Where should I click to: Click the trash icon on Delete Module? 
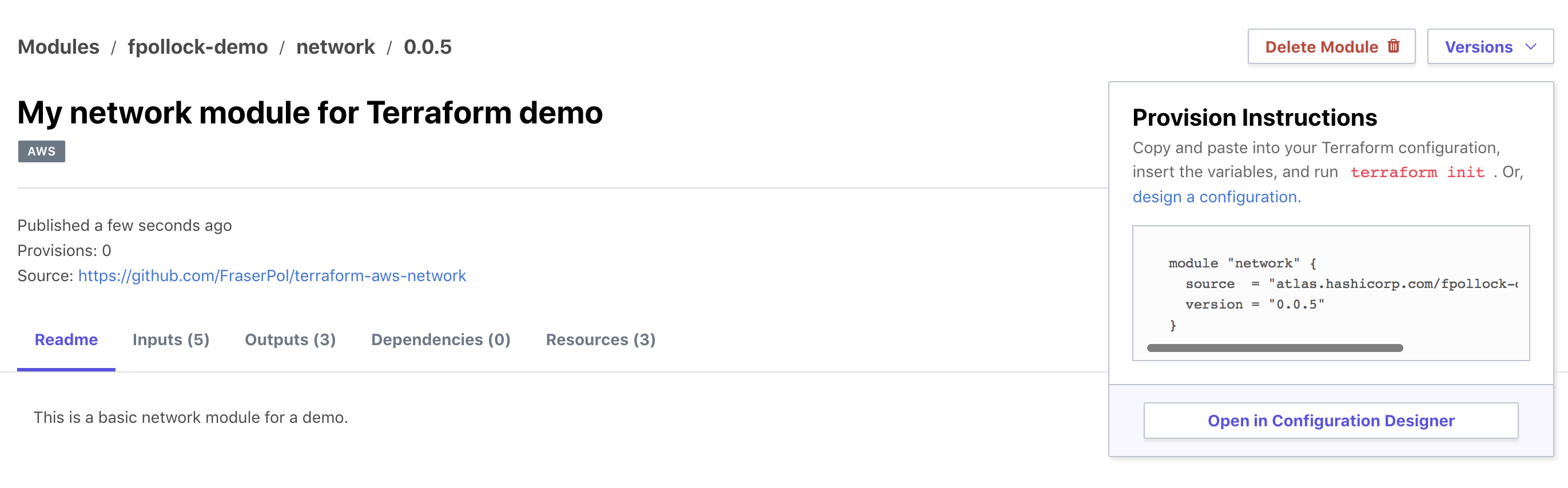tap(1394, 46)
